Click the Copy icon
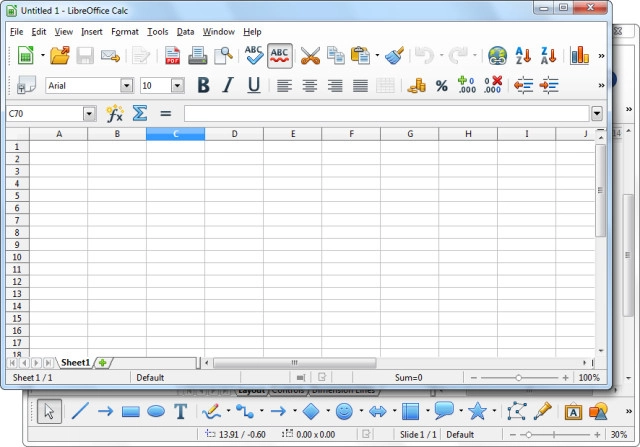Screen dimensions: 640x447 (x=336, y=56)
